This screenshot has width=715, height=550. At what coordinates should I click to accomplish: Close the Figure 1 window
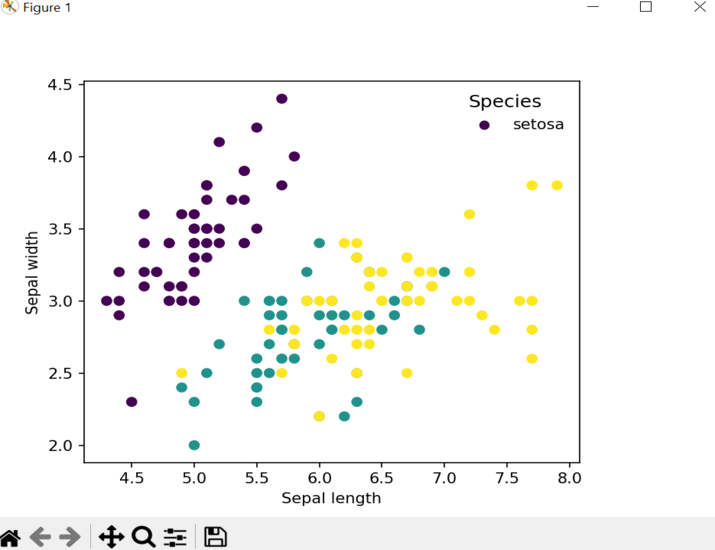pos(698,7)
